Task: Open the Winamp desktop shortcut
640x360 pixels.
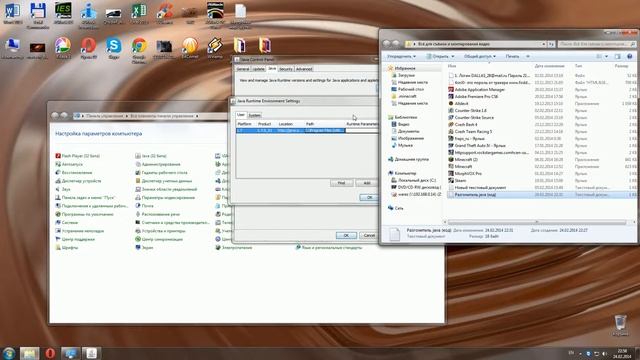Action: 215,47
